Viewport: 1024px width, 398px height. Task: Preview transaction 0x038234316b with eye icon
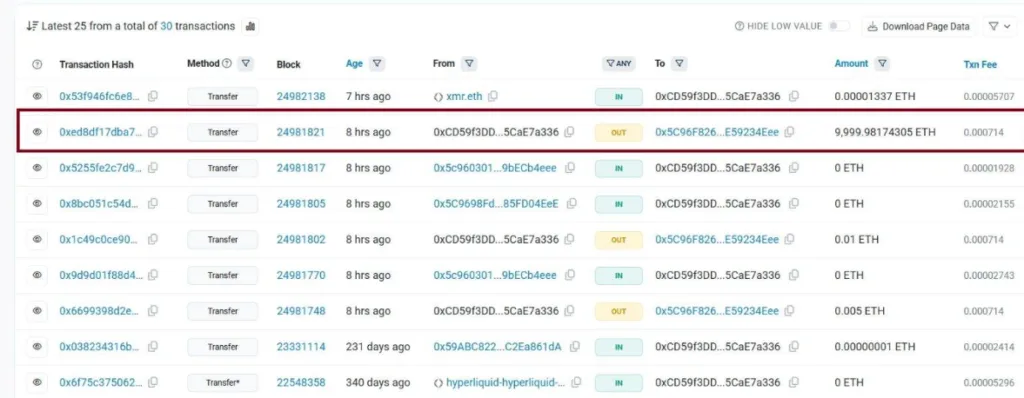(x=37, y=346)
